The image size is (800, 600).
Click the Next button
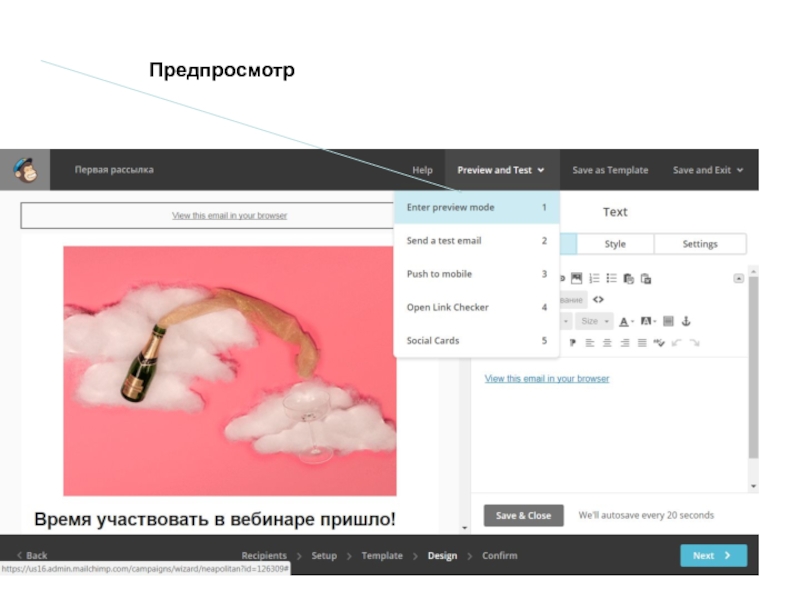(x=713, y=555)
